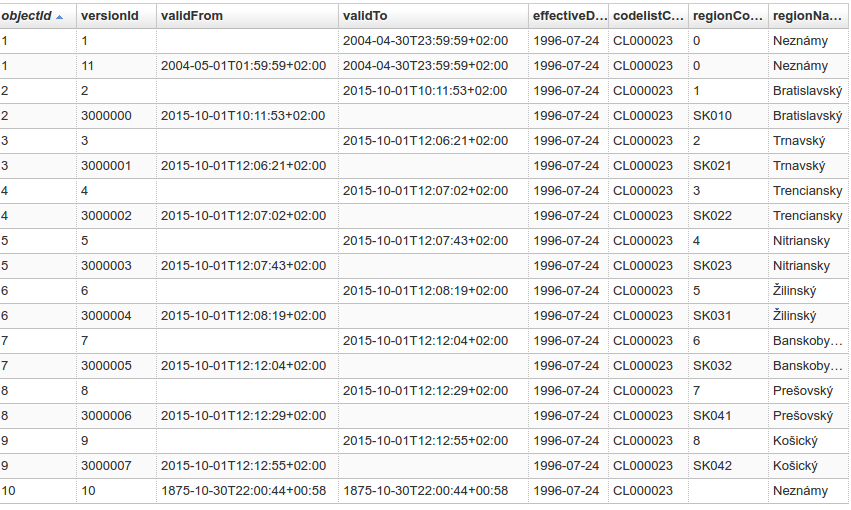Click the regionCode column header
Viewport: 851px width, 510px height.
[x=727, y=16]
